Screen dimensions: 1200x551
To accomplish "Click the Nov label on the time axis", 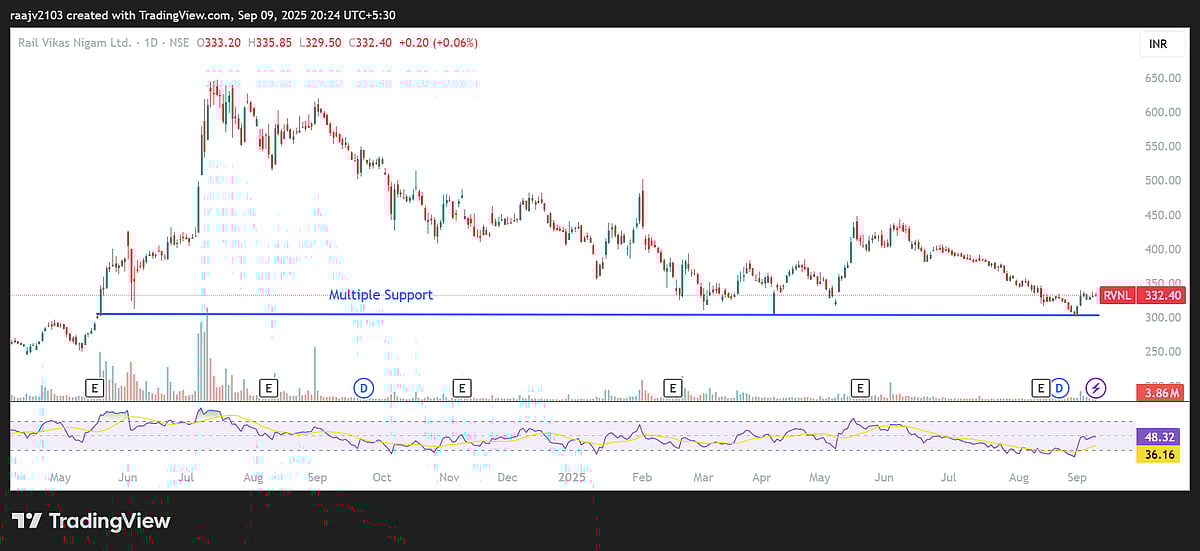I will [x=449, y=478].
